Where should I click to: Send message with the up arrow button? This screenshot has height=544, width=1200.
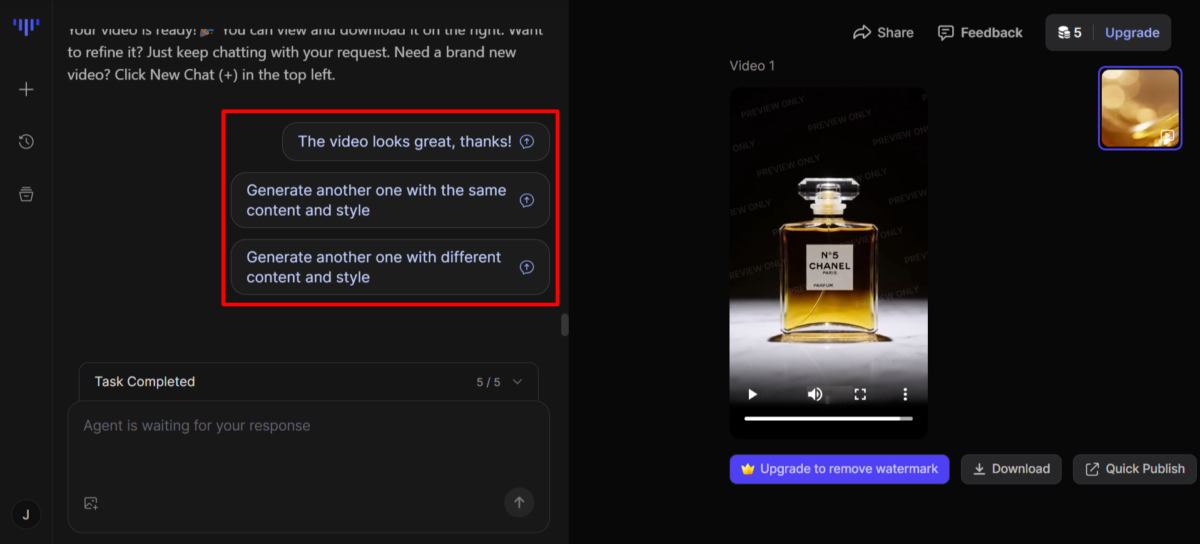[518, 502]
